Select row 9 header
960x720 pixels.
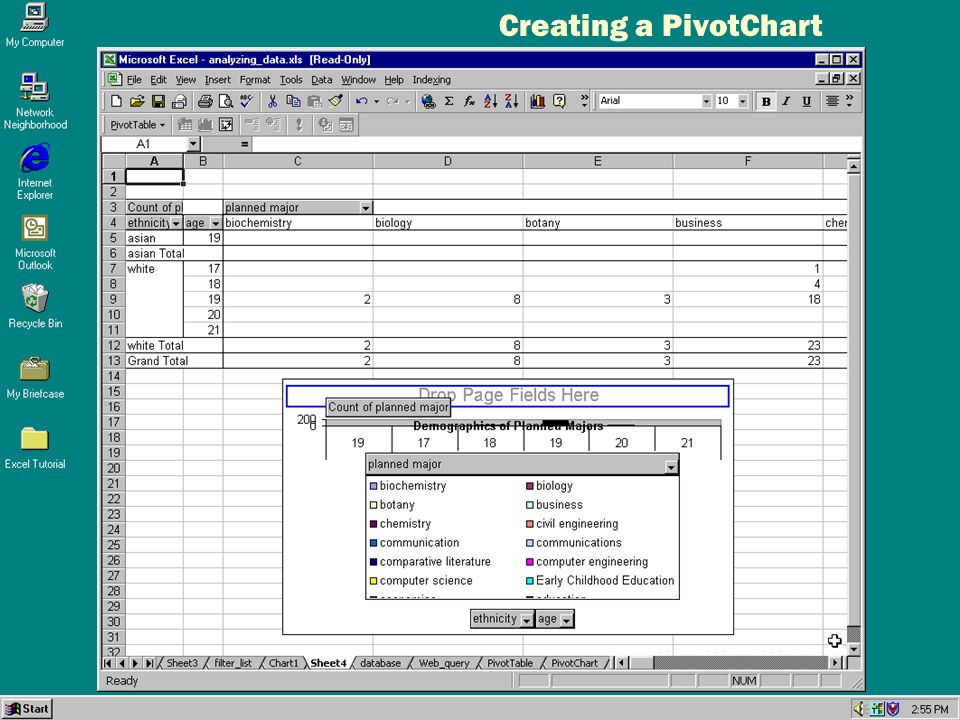[113, 299]
